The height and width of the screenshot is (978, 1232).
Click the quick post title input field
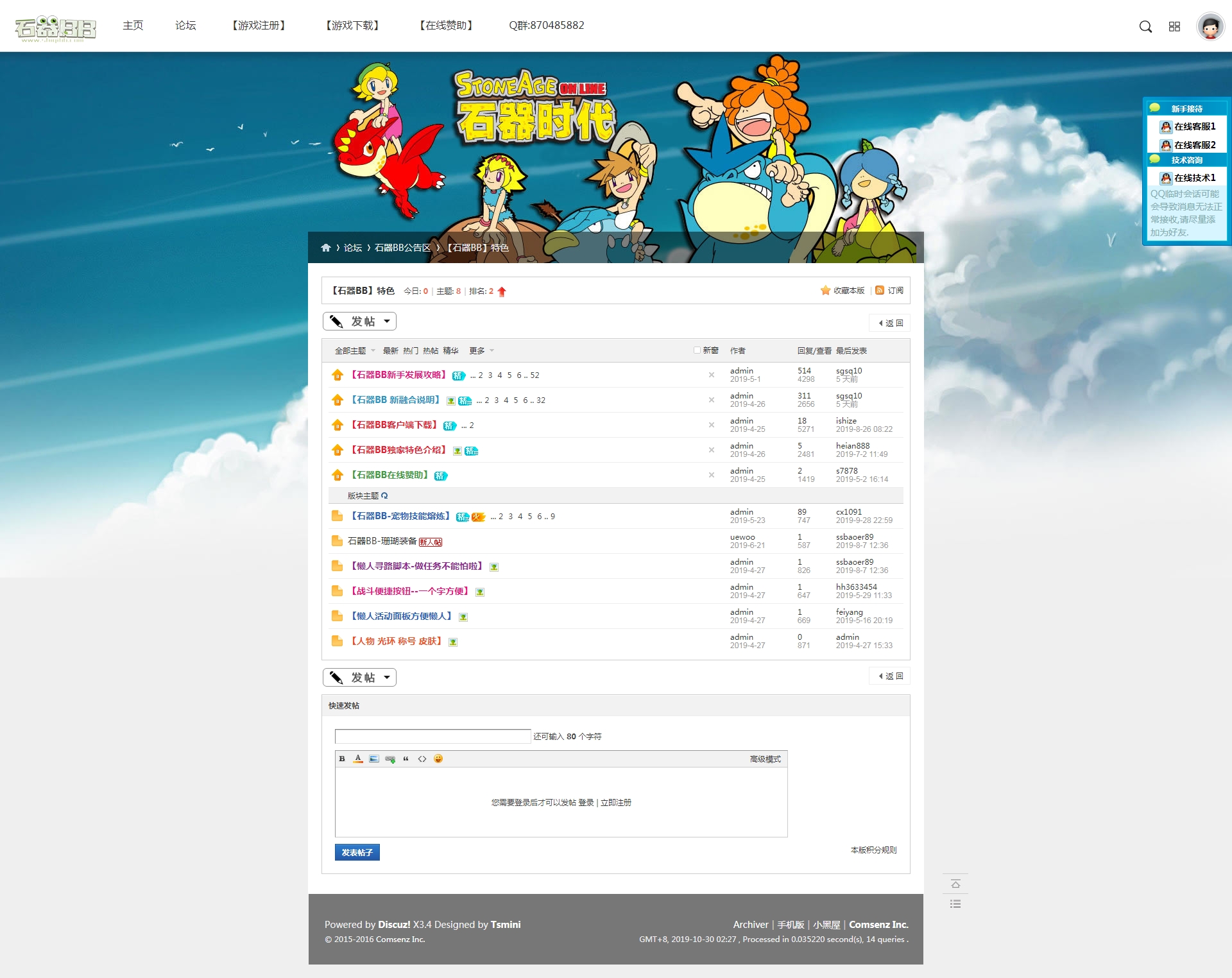pos(432,736)
